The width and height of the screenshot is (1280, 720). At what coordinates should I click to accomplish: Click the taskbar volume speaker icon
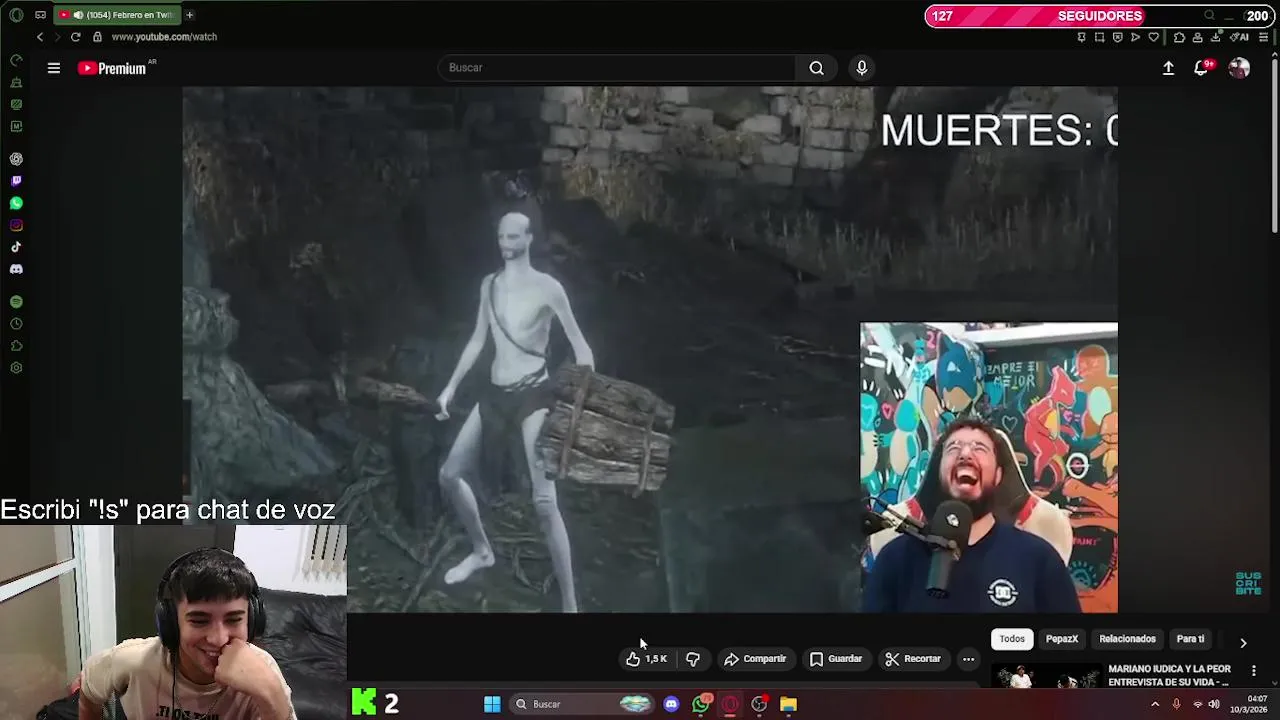coord(1214,704)
